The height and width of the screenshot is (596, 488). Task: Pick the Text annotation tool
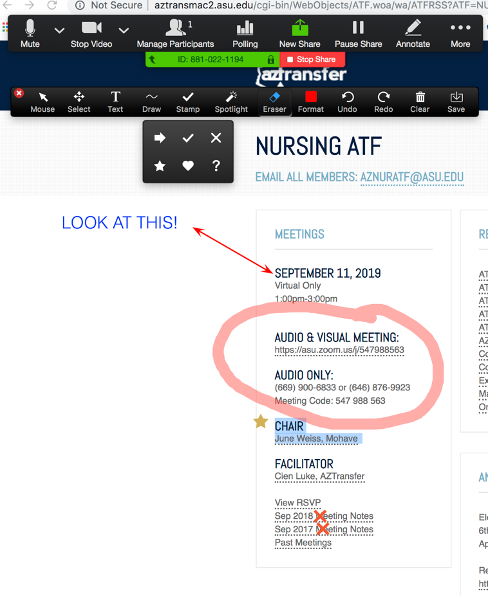(115, 102)
